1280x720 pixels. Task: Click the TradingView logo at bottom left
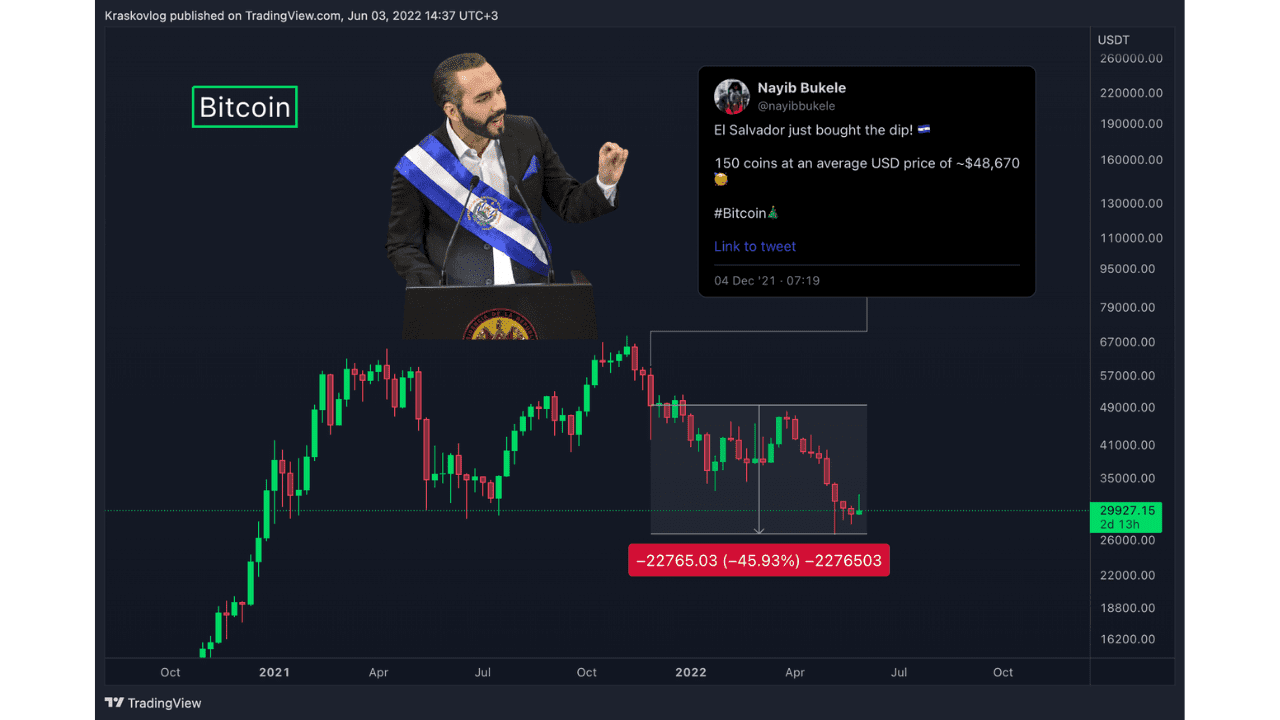153,703
